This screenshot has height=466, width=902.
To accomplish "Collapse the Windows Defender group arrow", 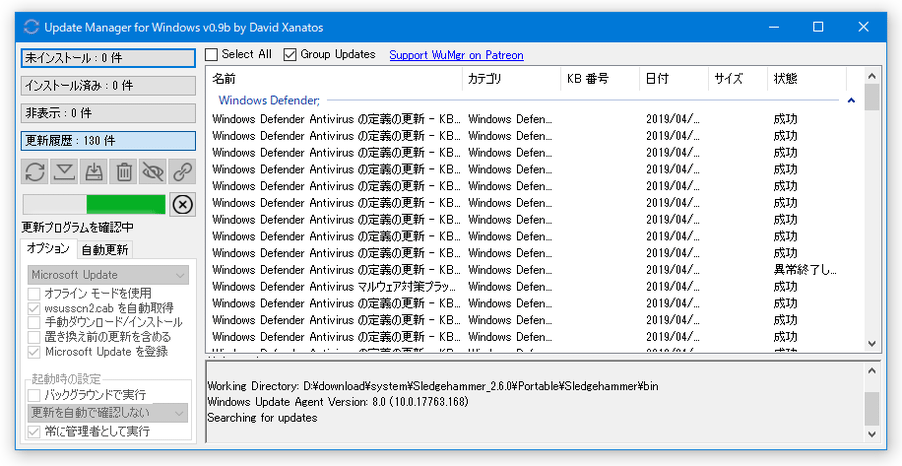I will 851,101.
